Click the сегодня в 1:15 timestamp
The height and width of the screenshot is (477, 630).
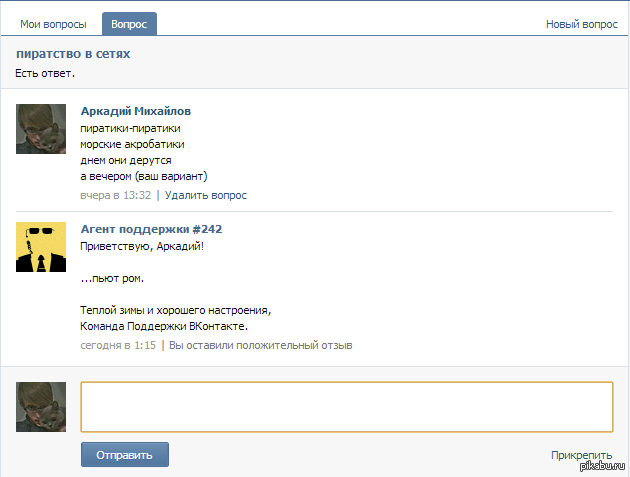(117, 345)
